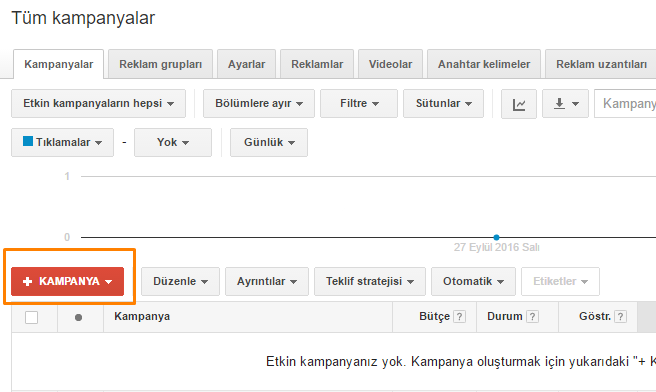Open the Filtre dropdown
The width and height of the screenshot is (656, 392).
[x=359, y=103]
